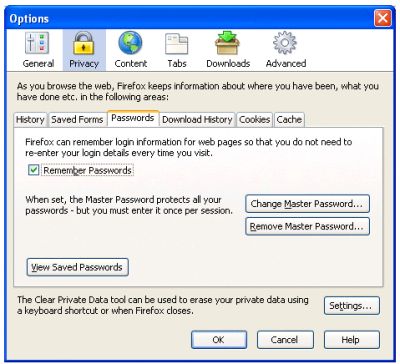Open the Download History tab

(197, 120)
